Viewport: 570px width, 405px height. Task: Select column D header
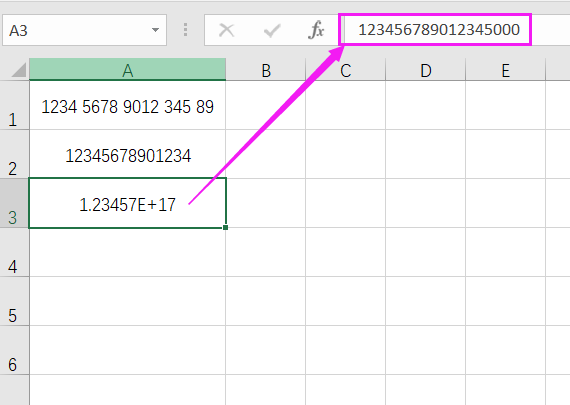425,69
